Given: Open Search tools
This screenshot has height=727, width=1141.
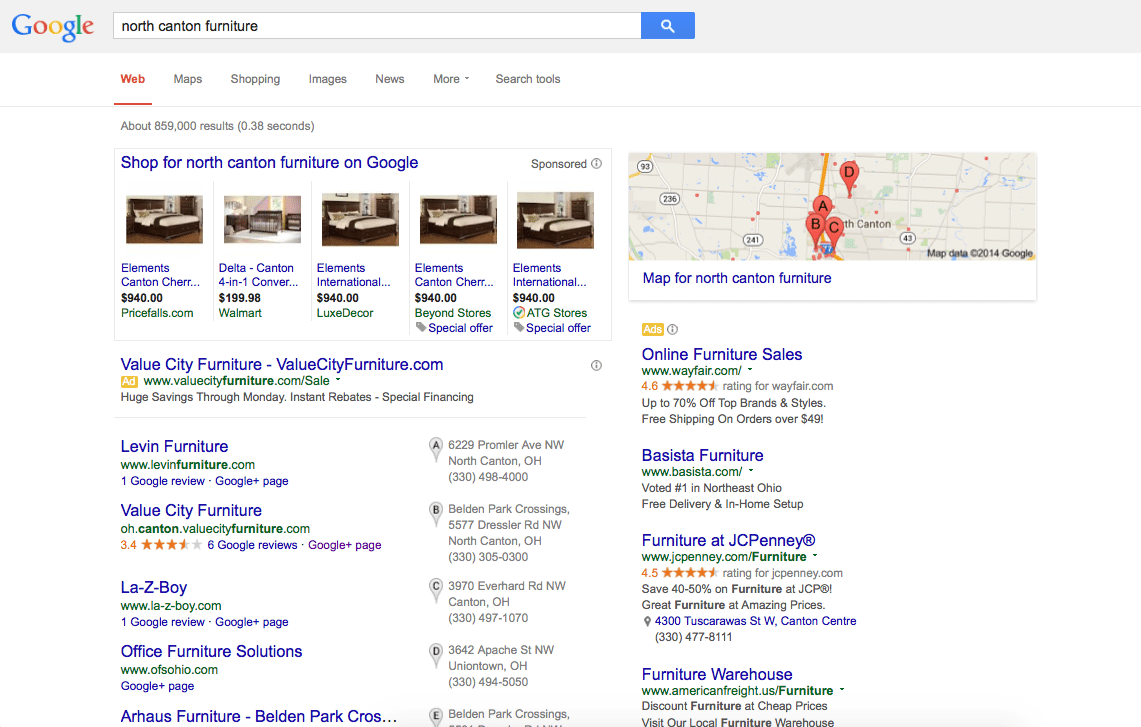Looking at the screenshot, I should tap(528, 79).
